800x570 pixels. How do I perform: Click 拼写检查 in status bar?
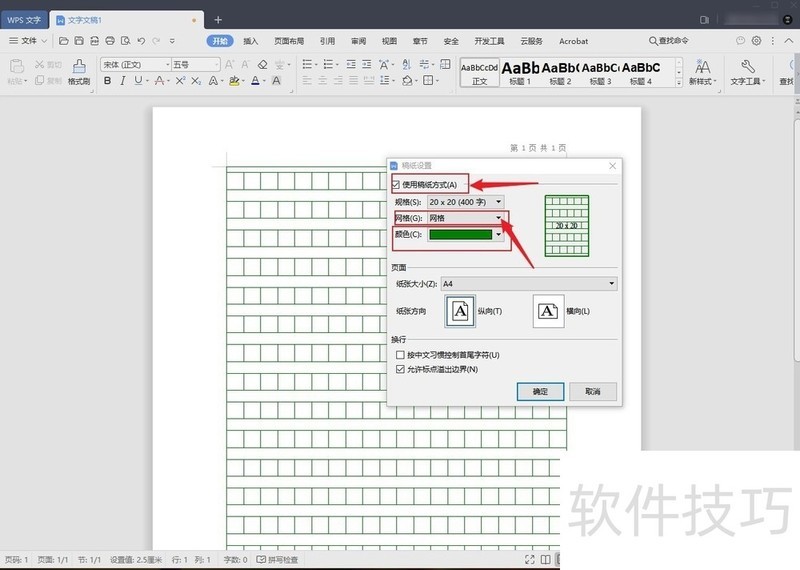[278, 560]
